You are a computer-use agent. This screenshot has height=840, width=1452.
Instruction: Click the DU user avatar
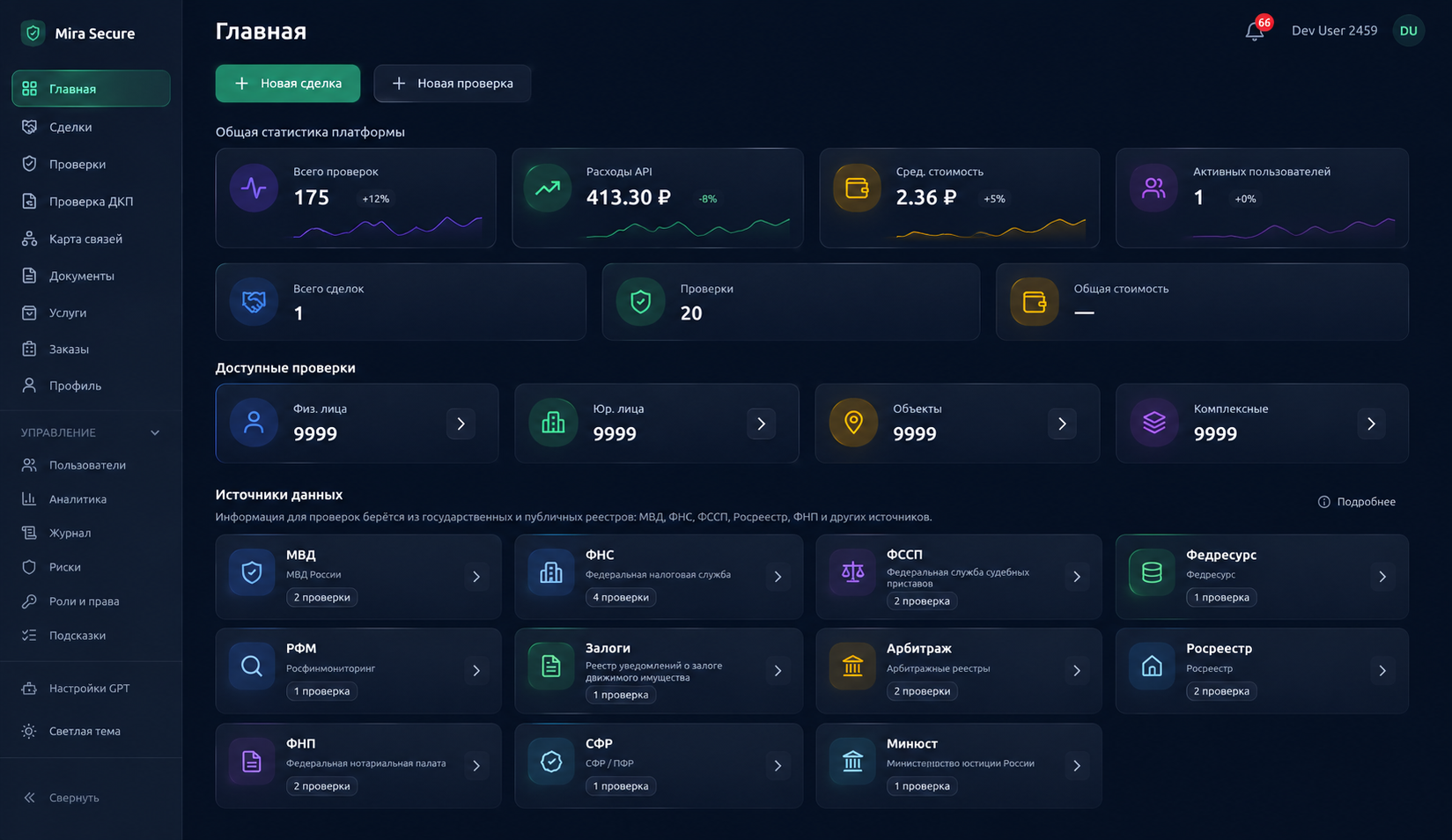coord(1408,31)
